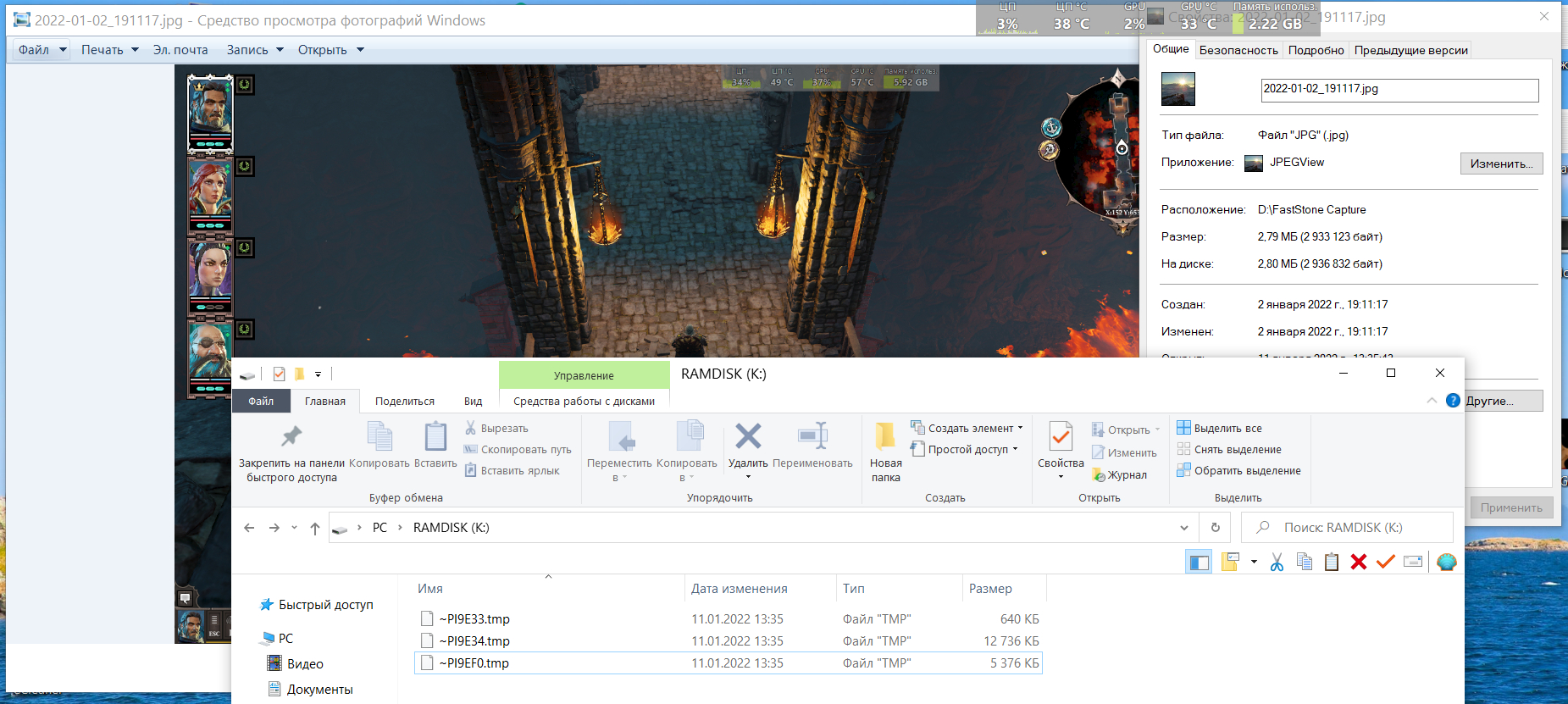Click Вырезать scissors in the ribbon
The height and width of the screenshot is (704, 1568).
[496, 429]
